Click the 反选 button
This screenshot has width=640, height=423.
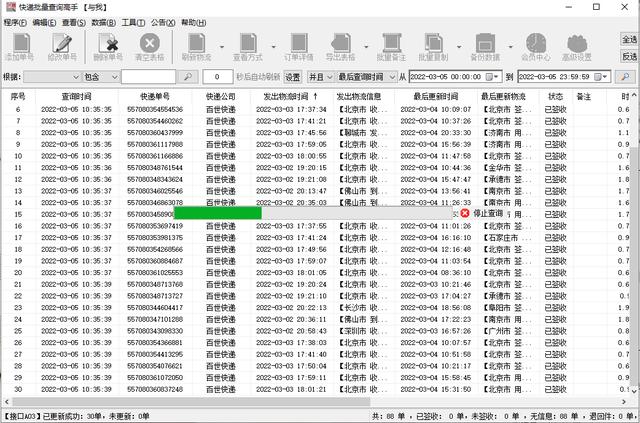629,56
